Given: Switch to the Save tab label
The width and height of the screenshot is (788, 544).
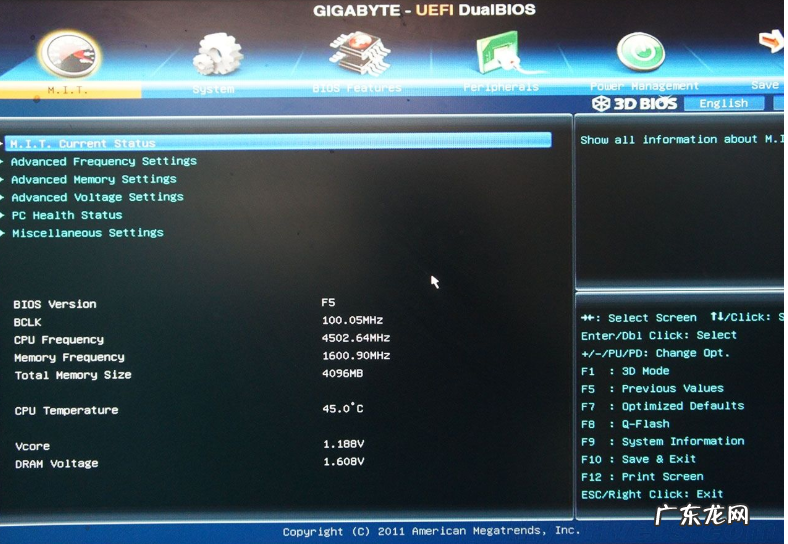Looking at the screenshot, I should pos(765,85).
